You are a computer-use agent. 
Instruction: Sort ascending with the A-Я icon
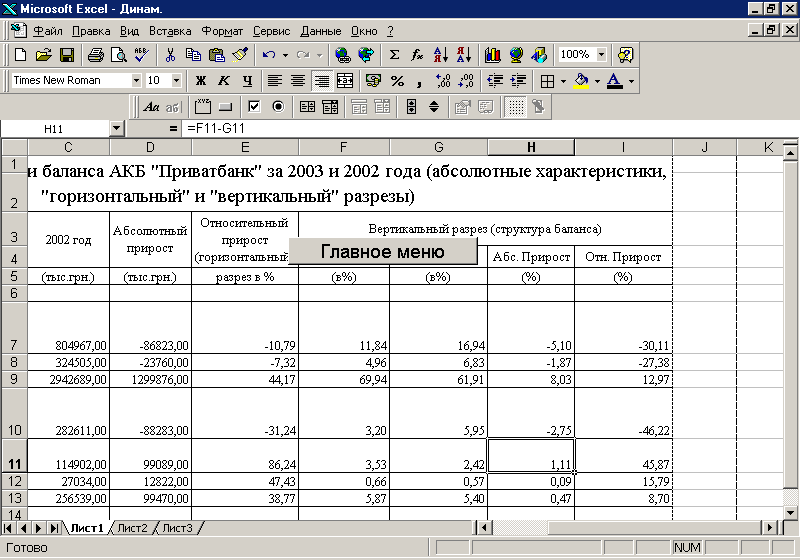[440, 55]
